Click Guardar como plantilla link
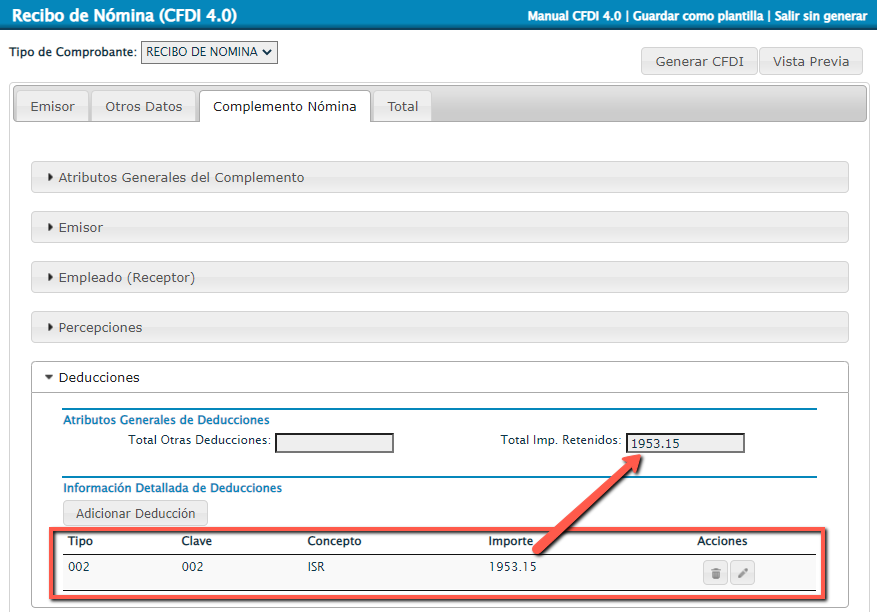 click(x=700, y=16)
